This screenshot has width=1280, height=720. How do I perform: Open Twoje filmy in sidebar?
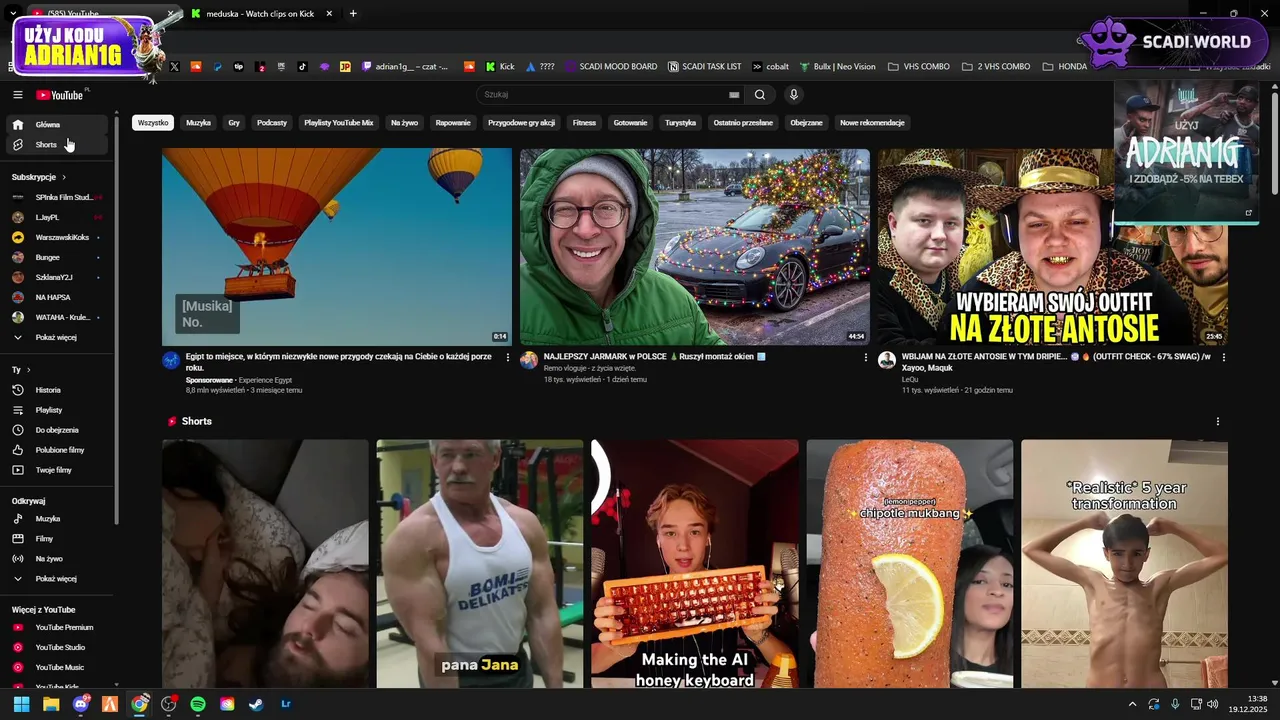coord(57,470)
